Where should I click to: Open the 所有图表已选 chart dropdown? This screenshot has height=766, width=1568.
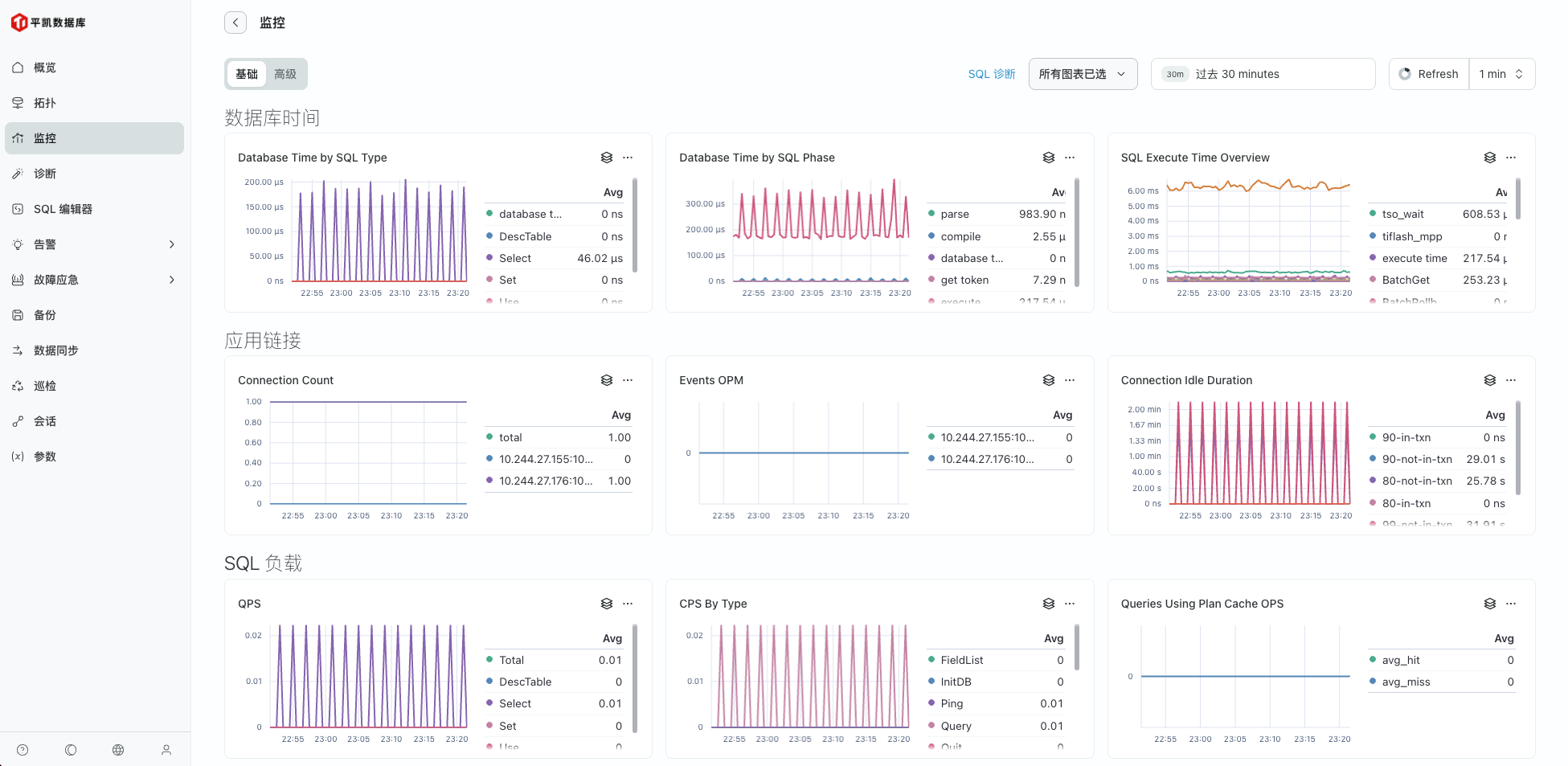point(1082,74)
